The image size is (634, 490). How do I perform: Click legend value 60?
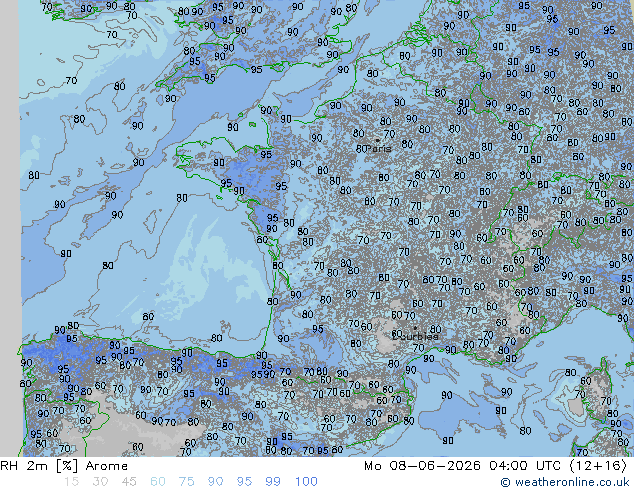158,482
